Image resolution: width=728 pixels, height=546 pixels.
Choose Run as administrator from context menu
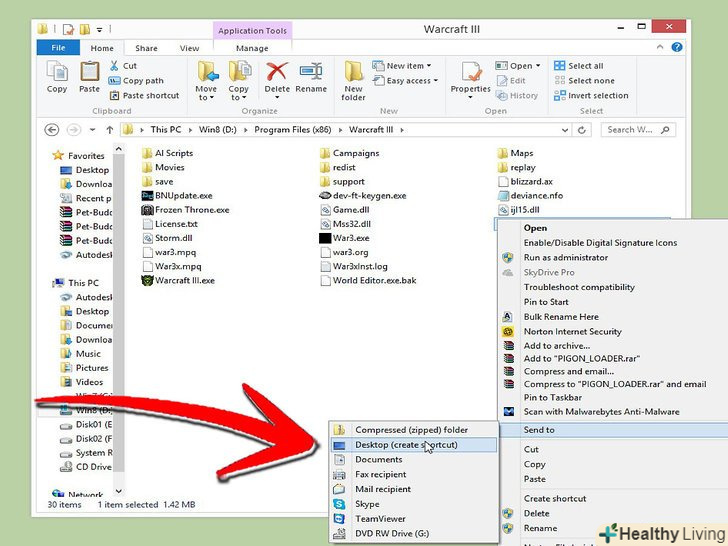pos(566,258)
